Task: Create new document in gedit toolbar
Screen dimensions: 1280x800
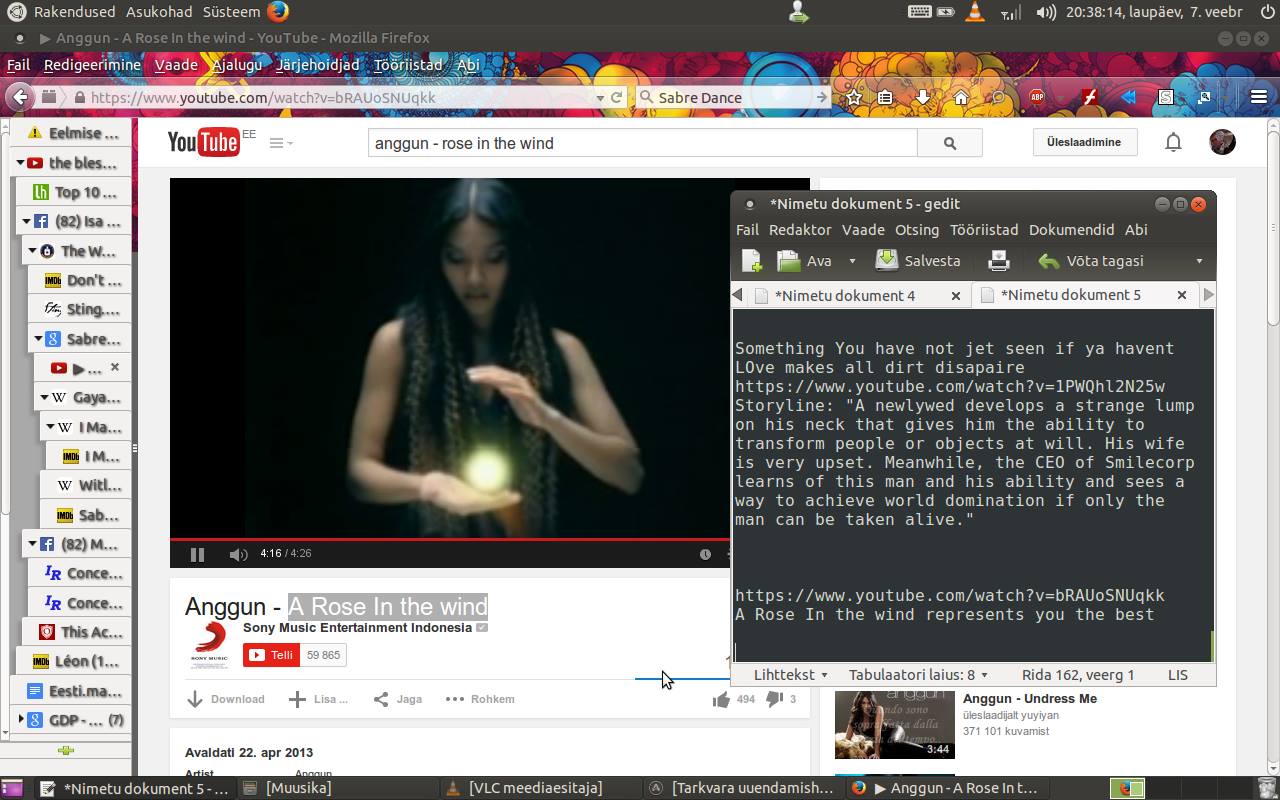Action: pyautogui.click(x=752, y=261)
